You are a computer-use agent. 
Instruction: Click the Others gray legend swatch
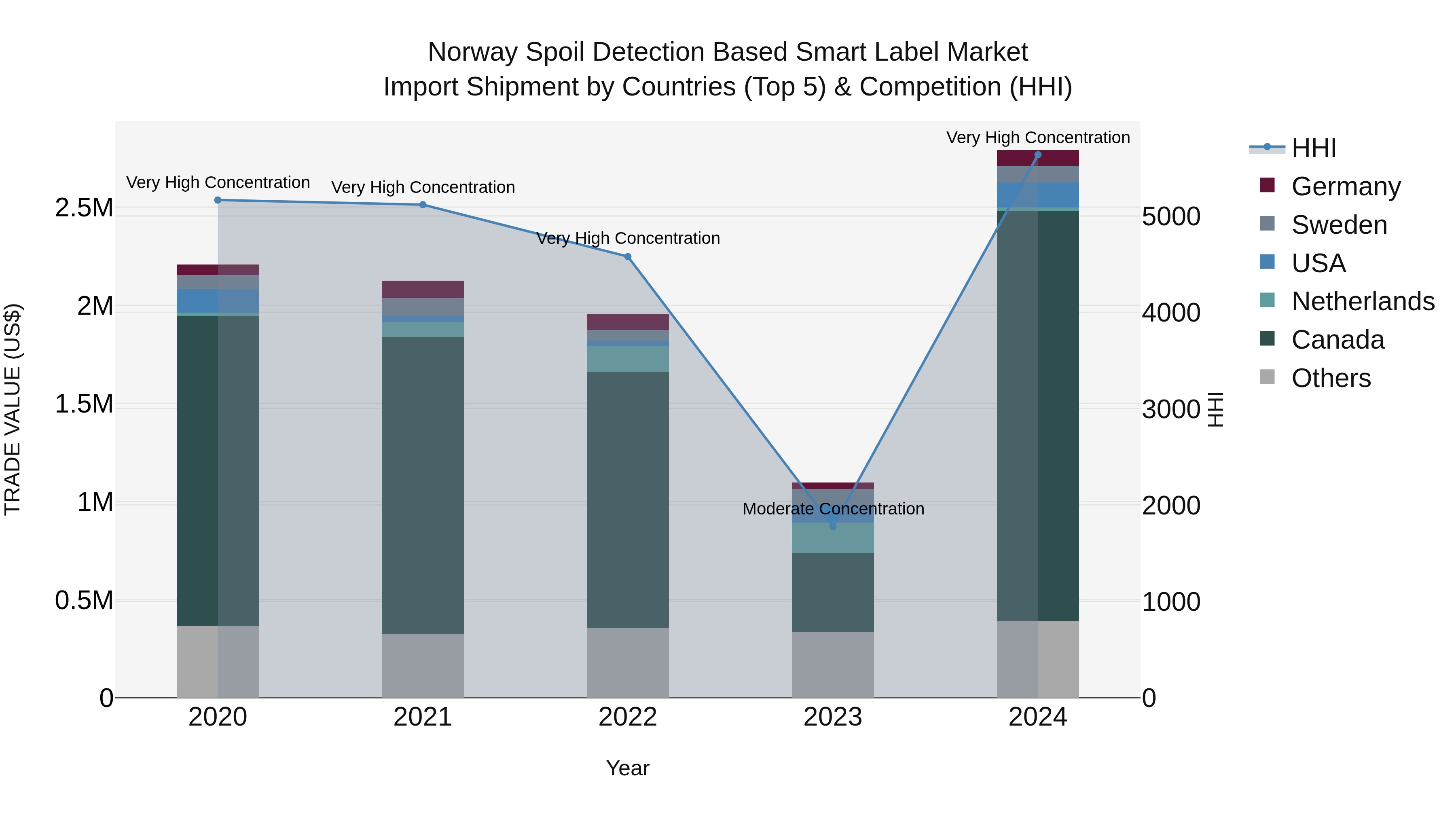(x=1267, y=377)
